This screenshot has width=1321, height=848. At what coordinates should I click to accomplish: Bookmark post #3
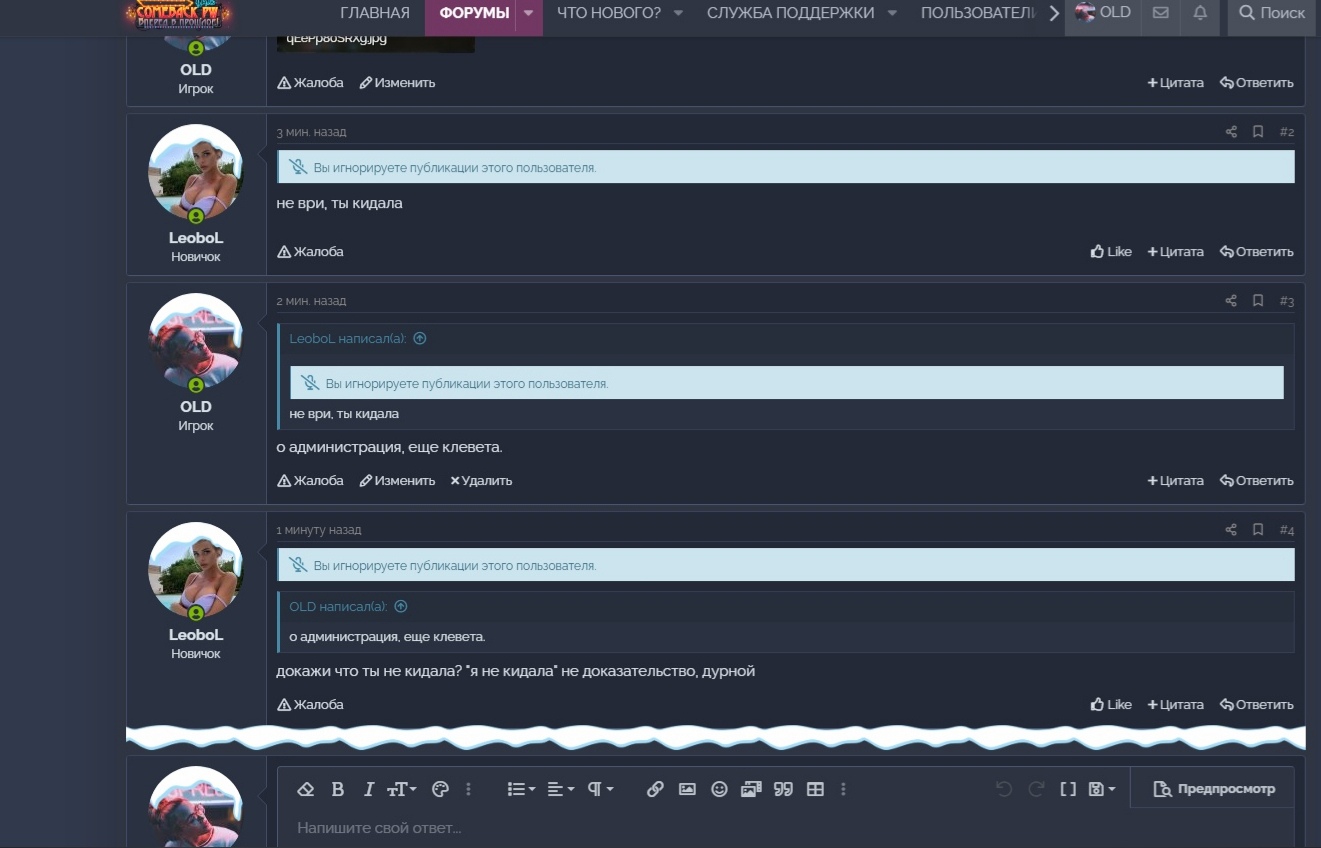click(x=1258, y=301)
